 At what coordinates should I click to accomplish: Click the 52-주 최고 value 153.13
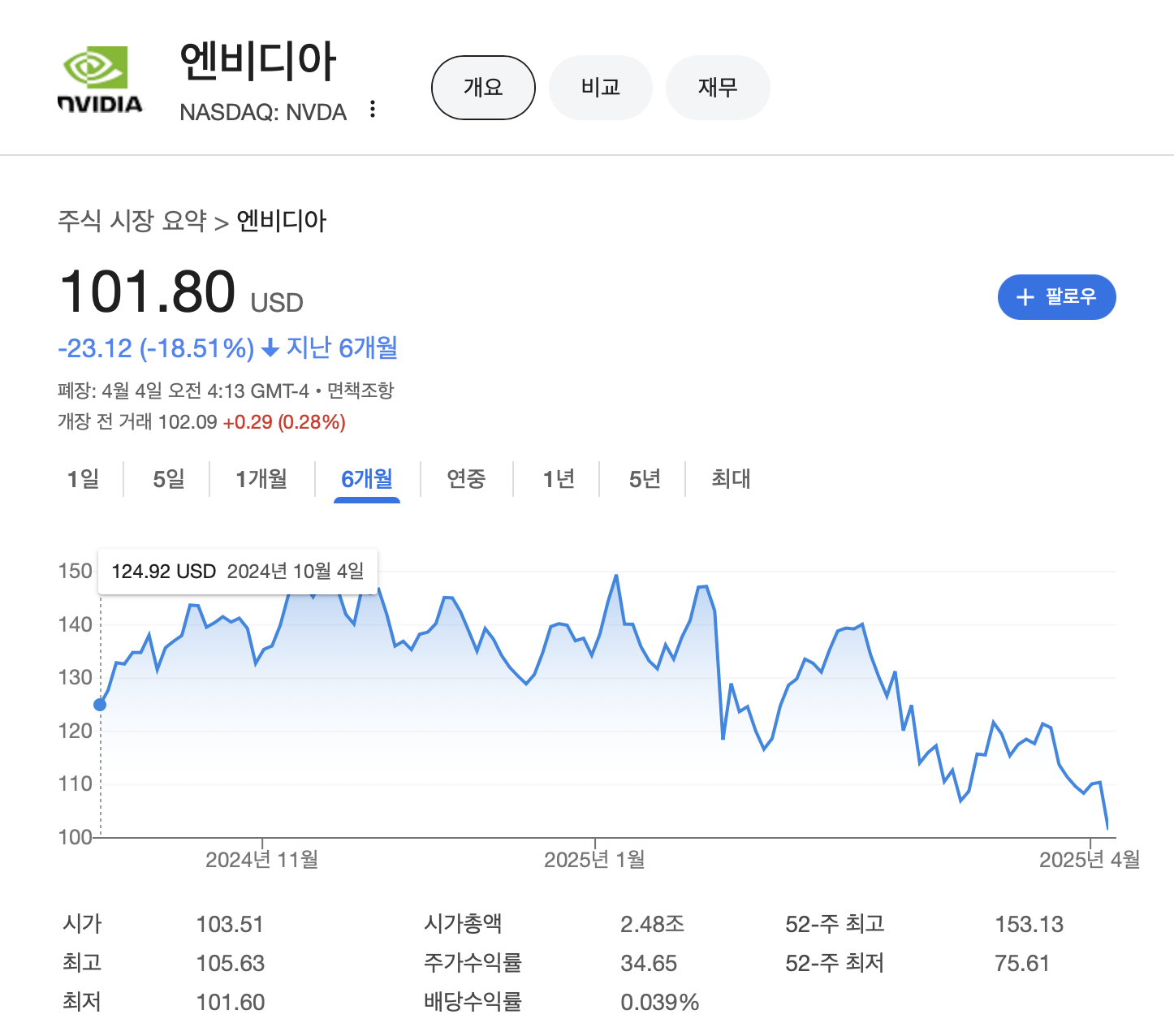1029,925
